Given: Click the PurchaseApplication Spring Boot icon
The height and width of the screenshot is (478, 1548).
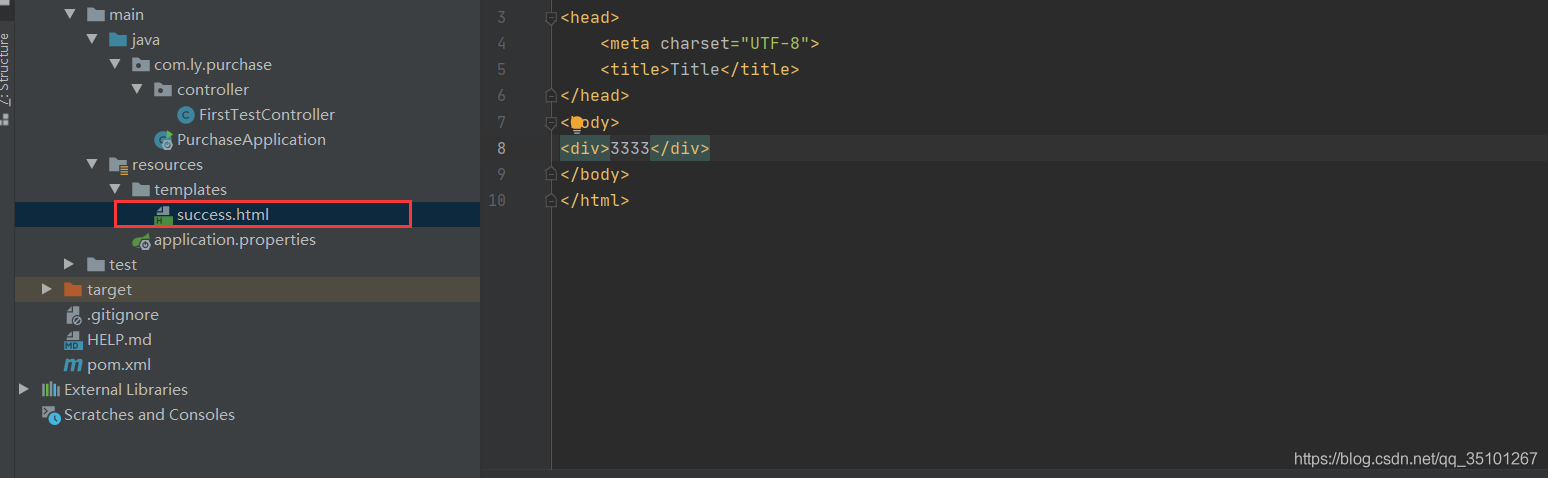Looking at the screenshot, I should point(163,140).
